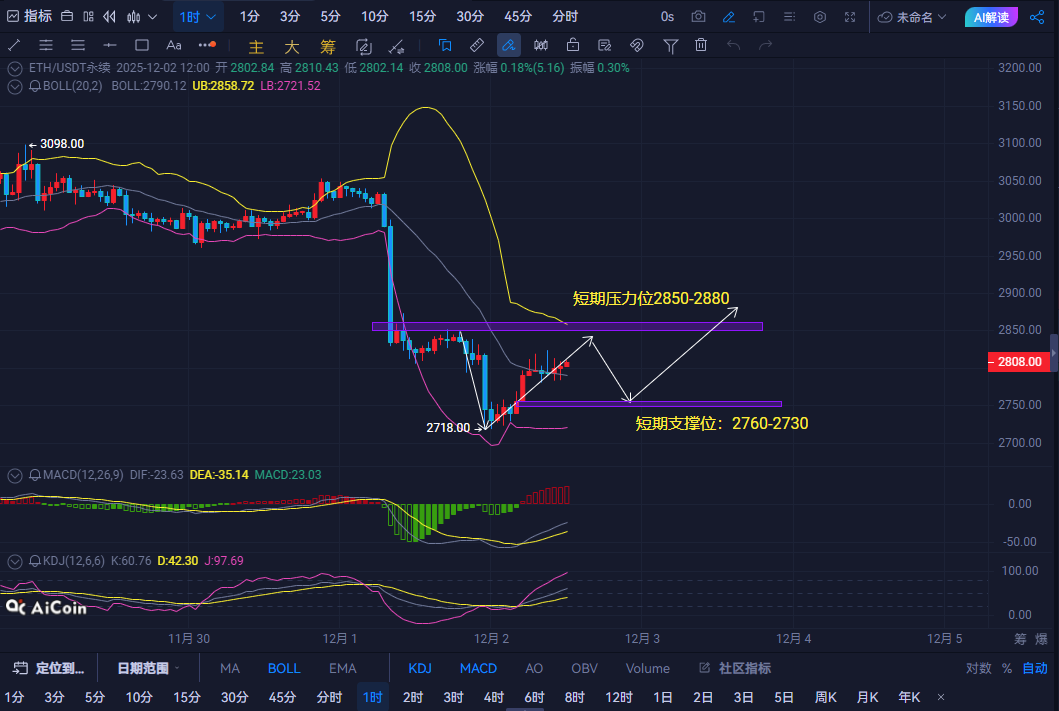The image size is (1059, 711).
Task: Click the AI解读 button
Action: click(x=992, y=17)
